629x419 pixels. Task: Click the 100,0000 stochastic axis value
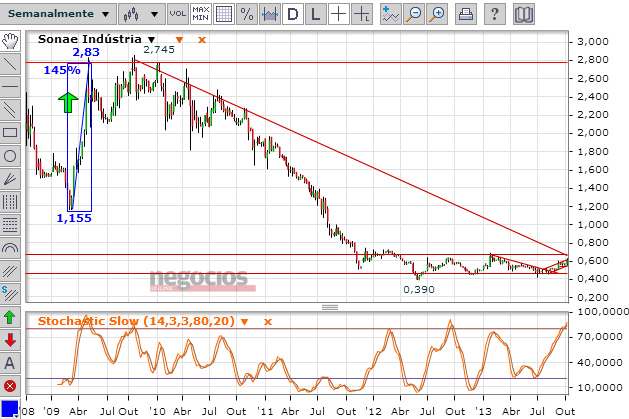603,312
